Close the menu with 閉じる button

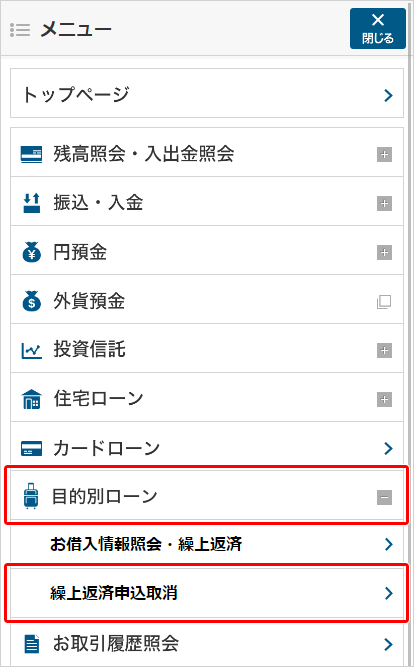point(378,29)
